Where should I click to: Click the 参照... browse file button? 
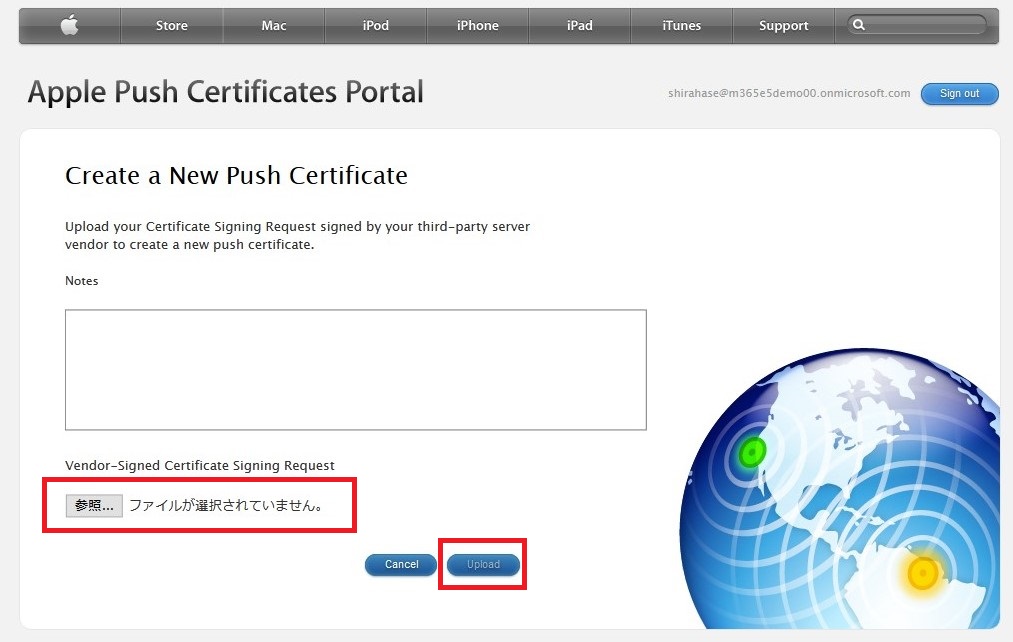(x=94, y=506)
